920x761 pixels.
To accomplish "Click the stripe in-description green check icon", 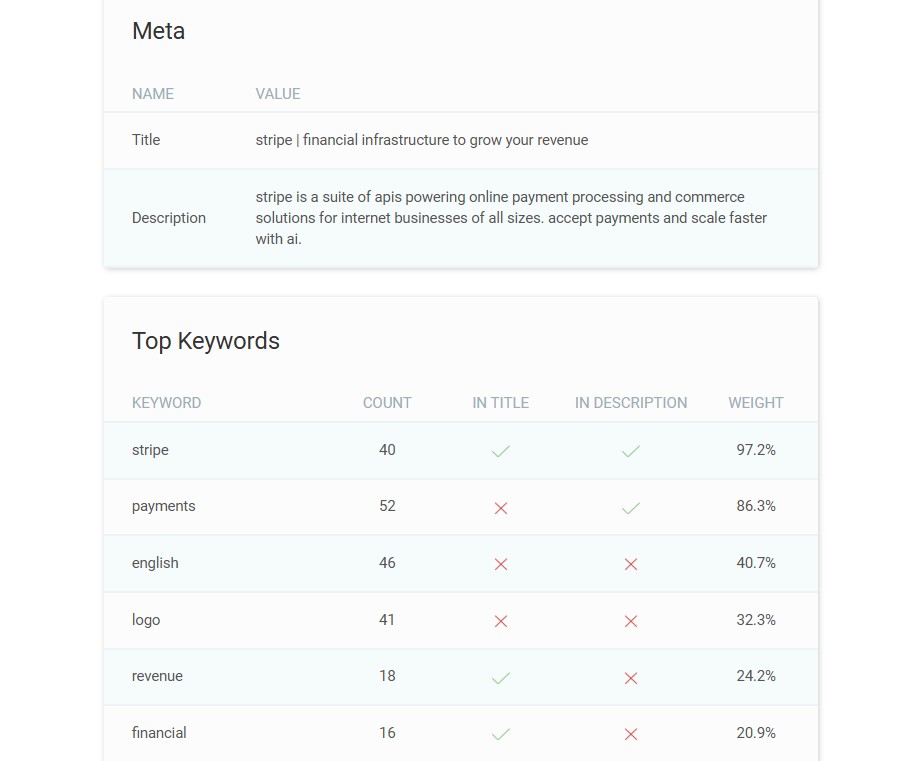I will [631, 451].
